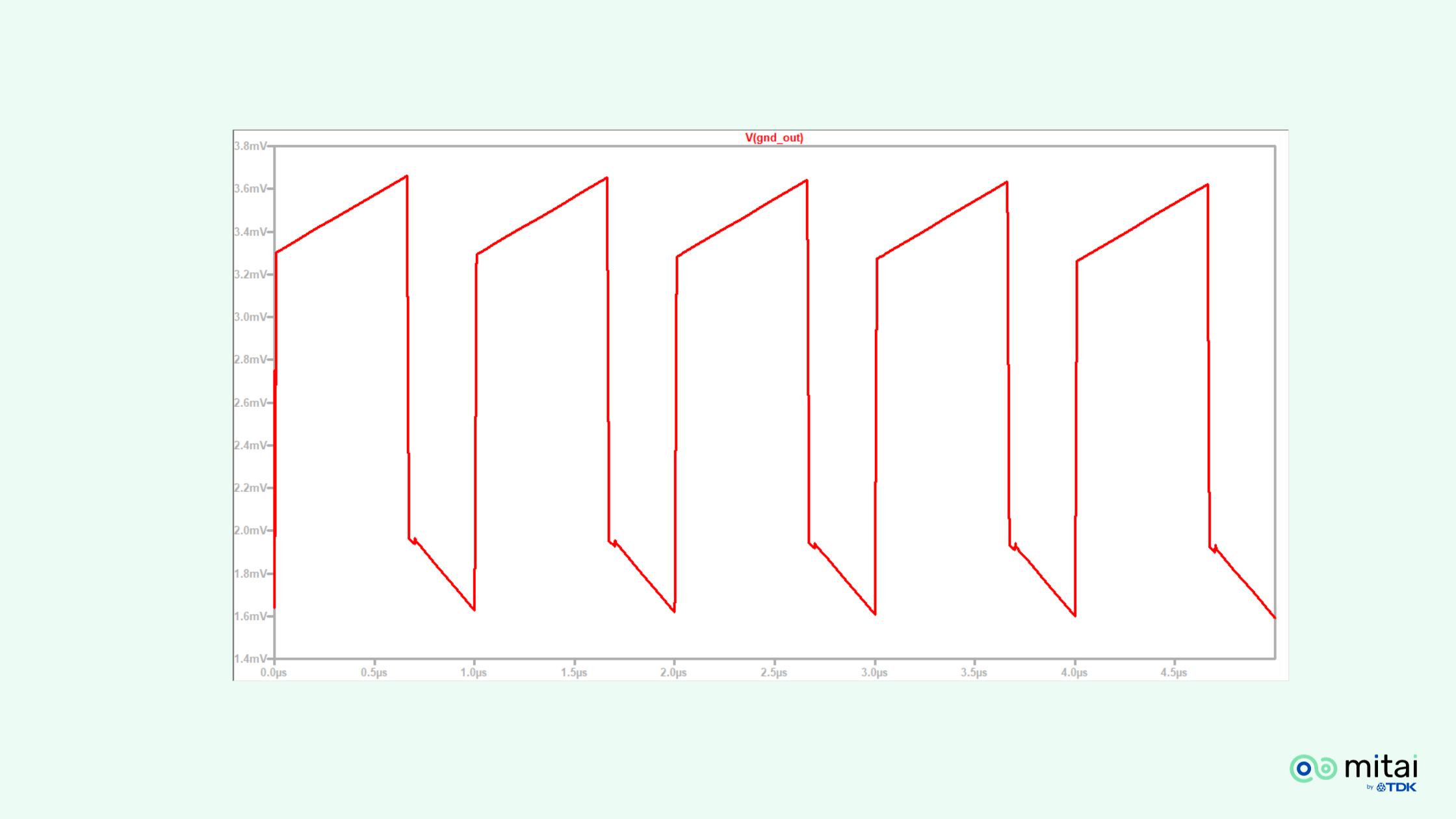Click the mitai wordmark text
Viewport: 1456px width, 819px height.
pyautogui.click(x=1381, y=767)
